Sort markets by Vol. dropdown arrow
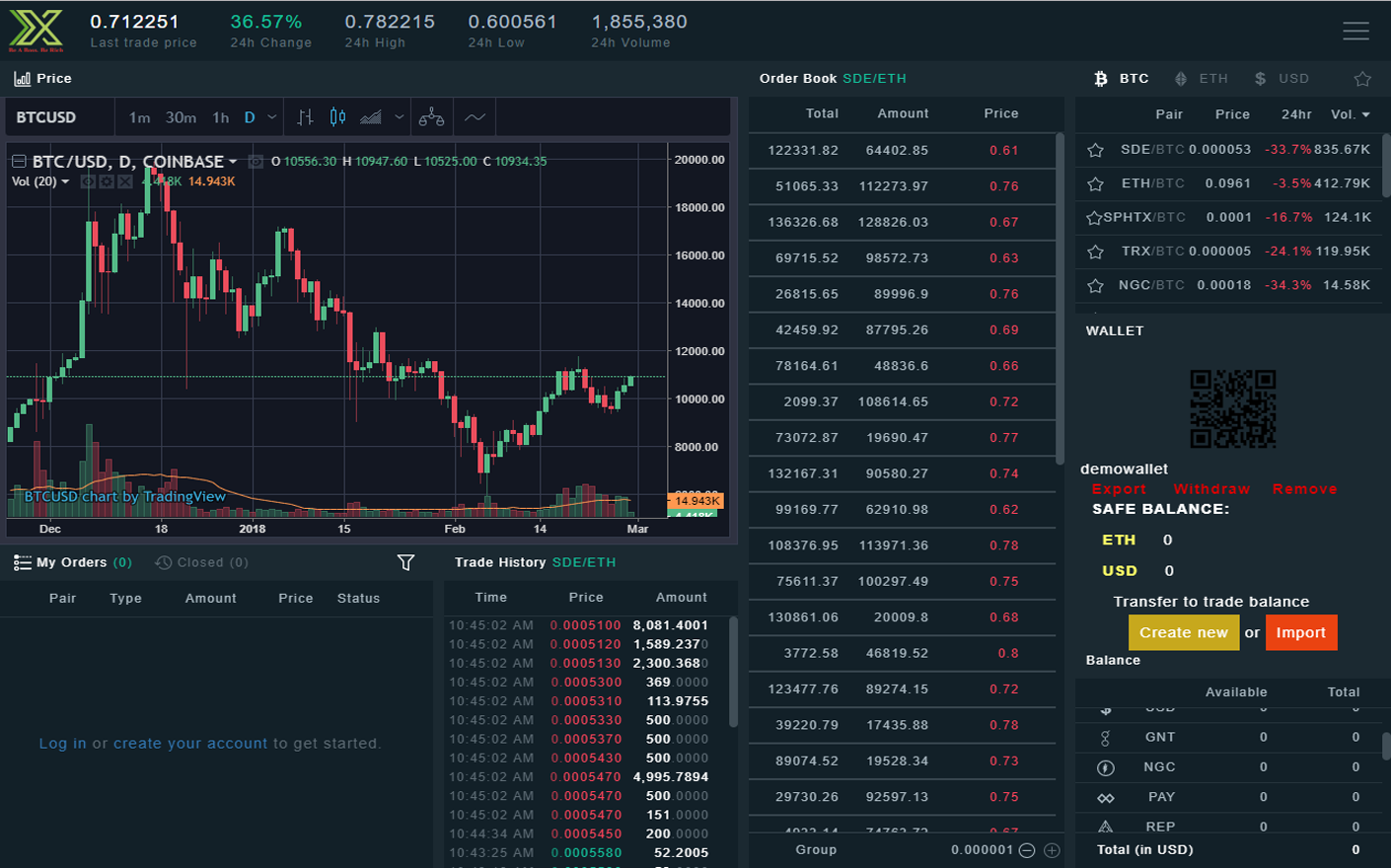 pos(1366,115)
